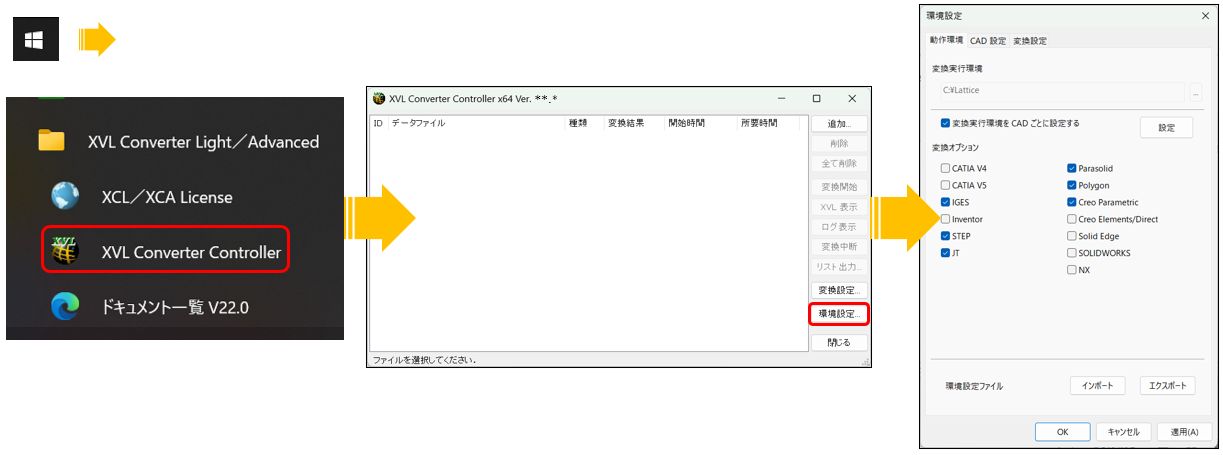
Task: Enable the Creo Elements/Direct checkbox
Action: [x=1072, y=219]
